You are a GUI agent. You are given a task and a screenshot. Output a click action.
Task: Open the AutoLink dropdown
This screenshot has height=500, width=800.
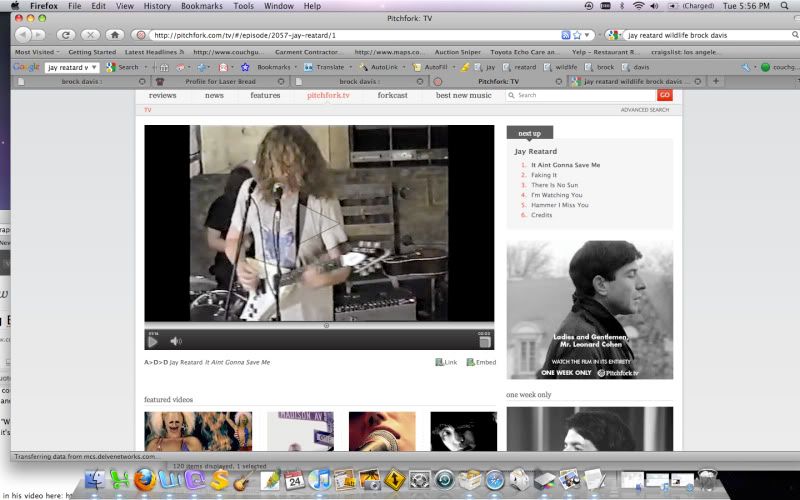[404, 67]
